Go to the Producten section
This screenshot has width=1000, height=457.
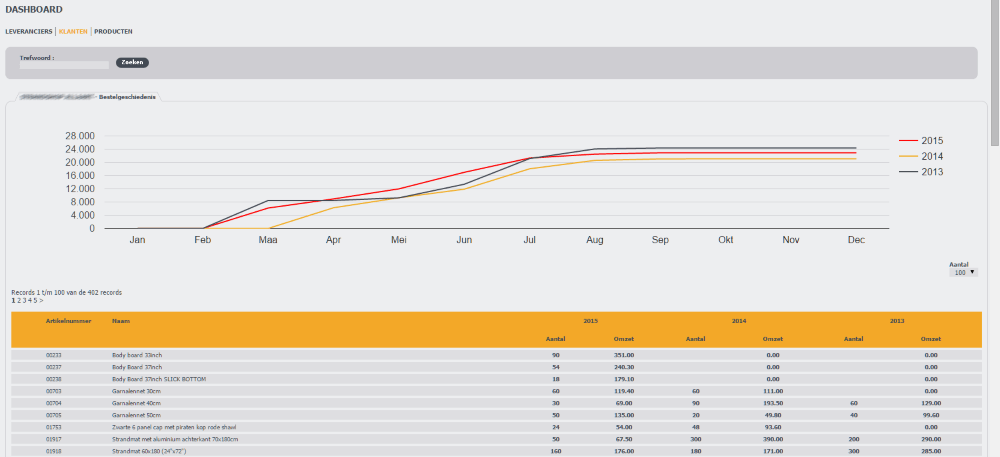[x=113, y=32]
